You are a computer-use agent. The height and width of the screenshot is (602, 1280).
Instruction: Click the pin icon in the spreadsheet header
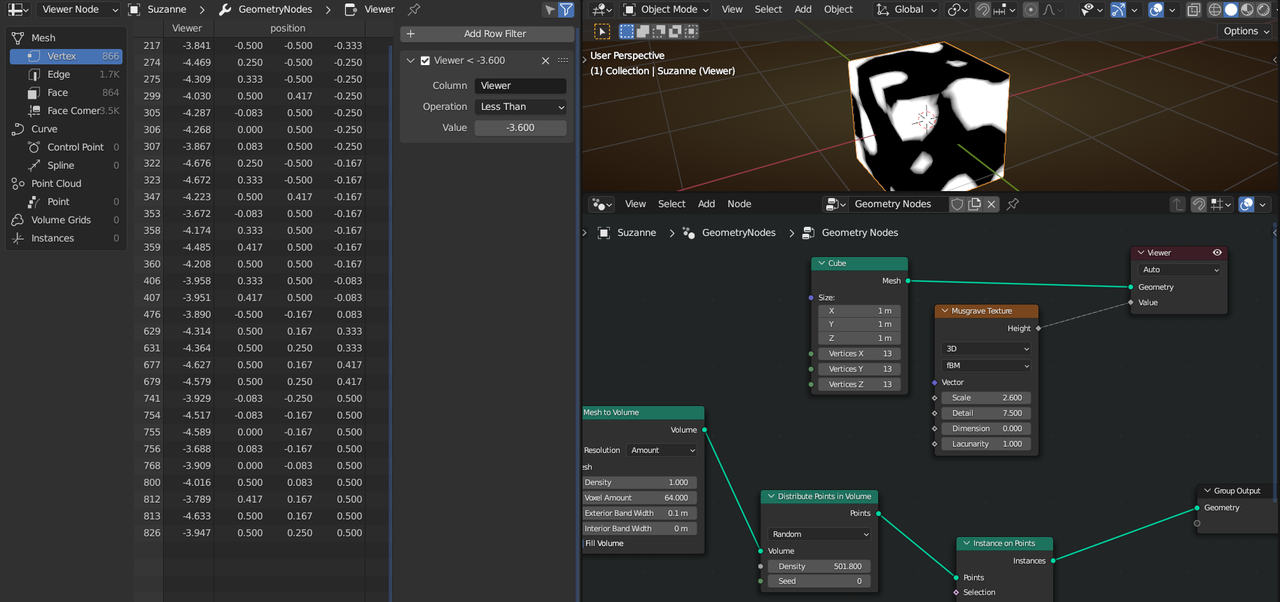pos(414,9)
